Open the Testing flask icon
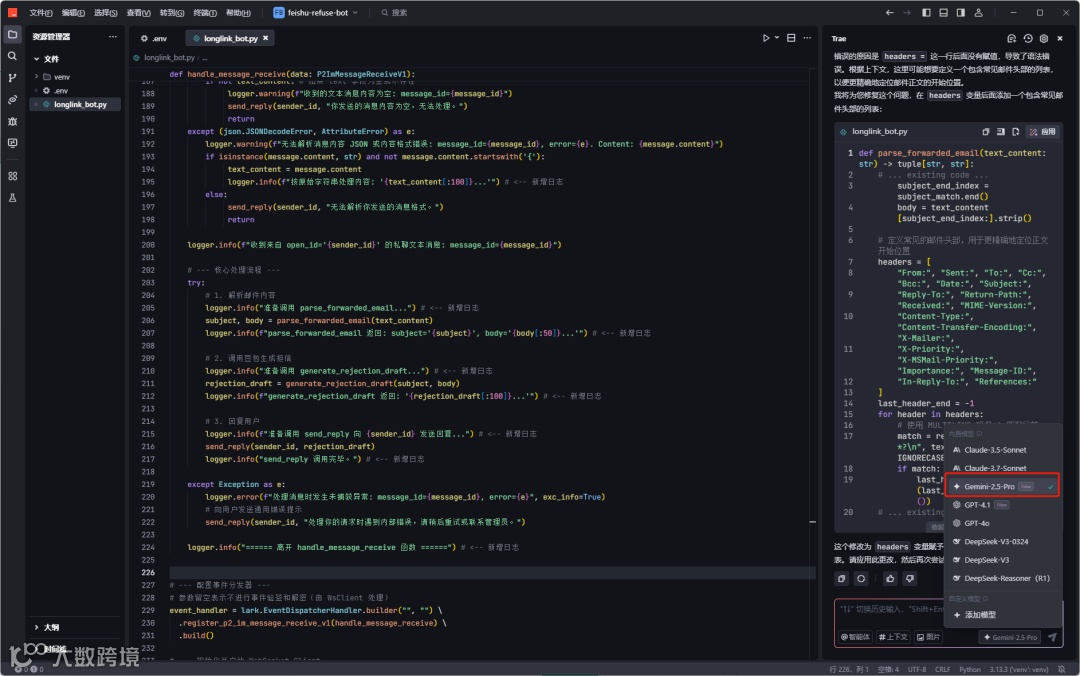This screenshot has height=676, width=1080. [12, 198]
